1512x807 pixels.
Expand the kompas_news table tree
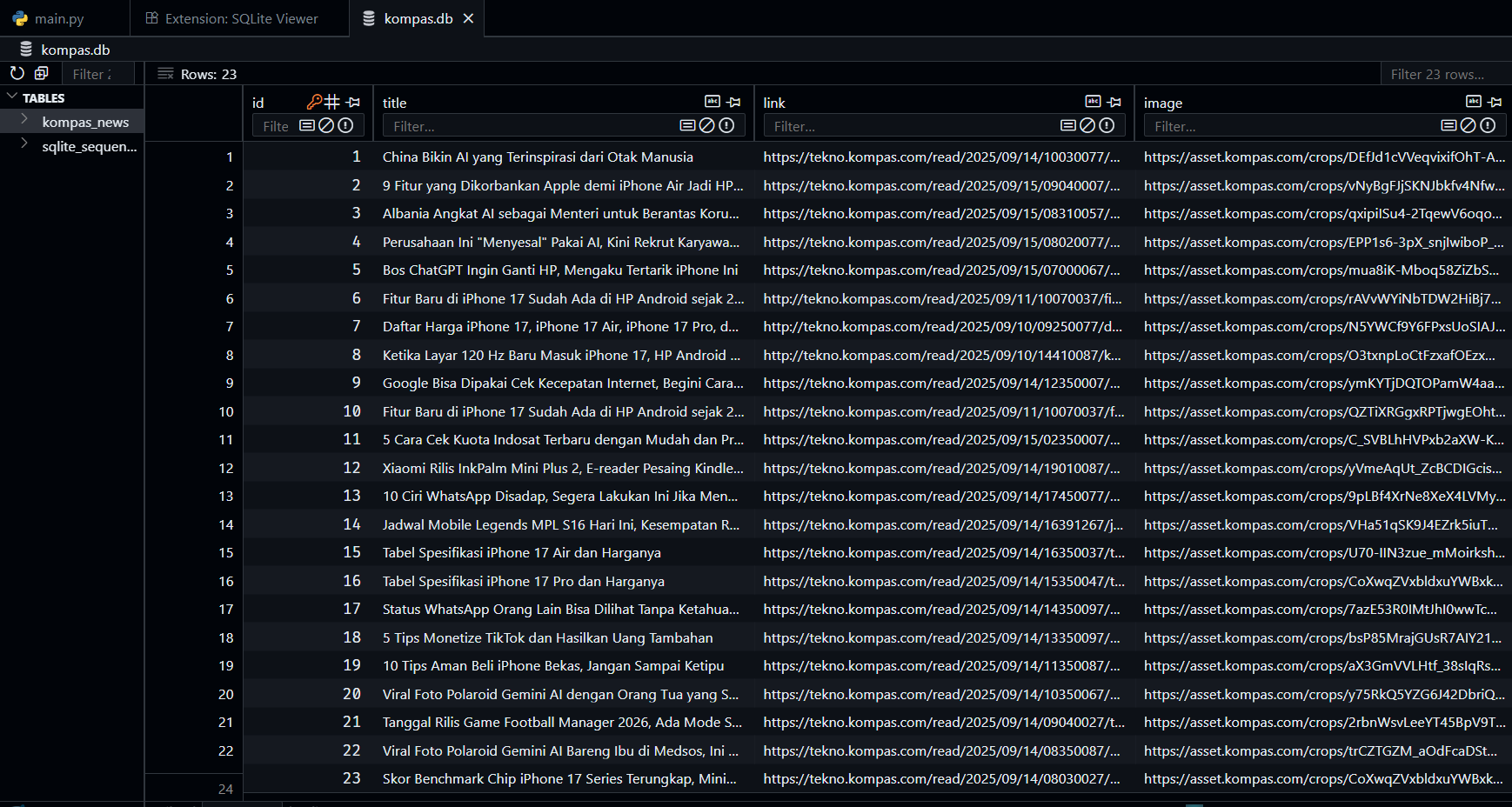coord(25,121)
